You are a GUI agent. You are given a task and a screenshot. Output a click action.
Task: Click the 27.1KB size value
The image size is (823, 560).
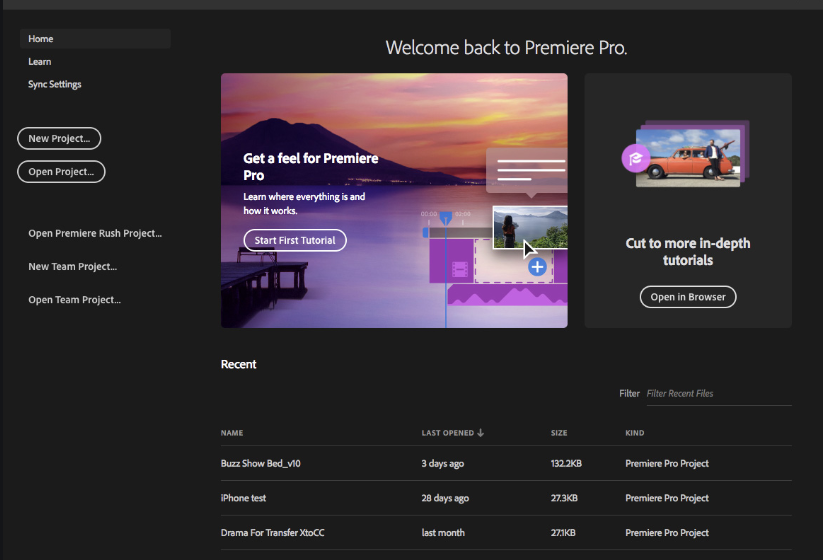pyautogui.click(x=563, y=533)
